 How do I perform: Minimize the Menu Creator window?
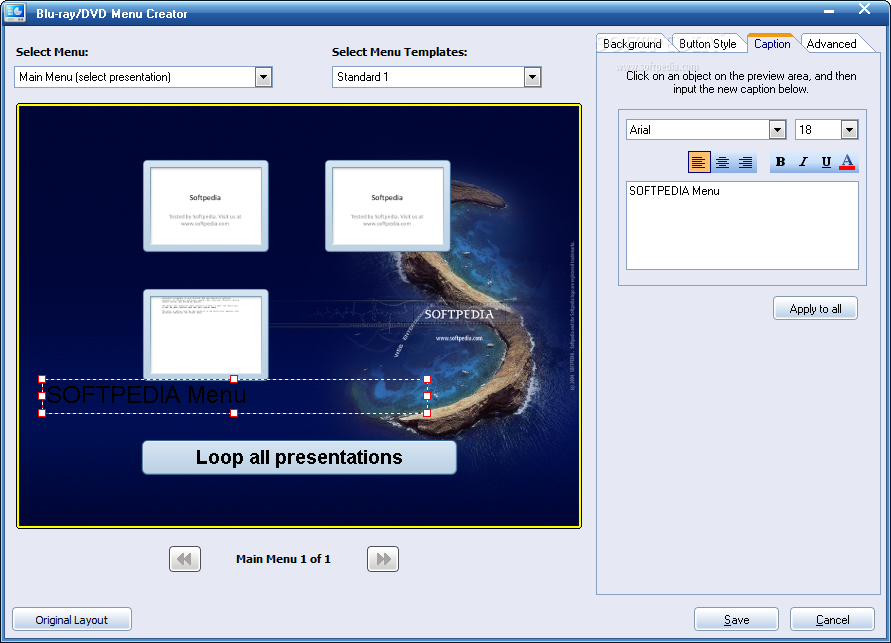tap(829, 11)
